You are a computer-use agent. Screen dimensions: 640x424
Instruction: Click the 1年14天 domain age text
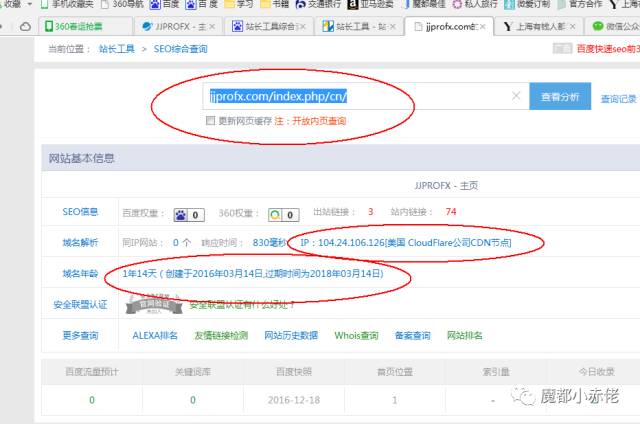pos(253,273)
